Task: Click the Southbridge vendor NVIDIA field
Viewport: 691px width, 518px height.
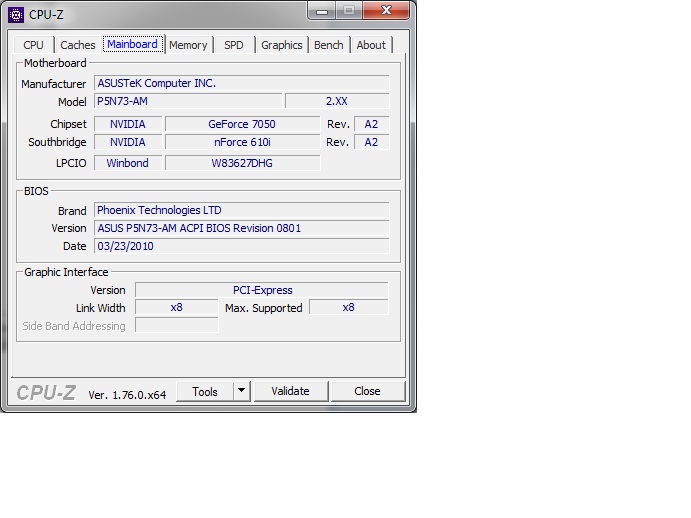Action: (x=128, y=142)
